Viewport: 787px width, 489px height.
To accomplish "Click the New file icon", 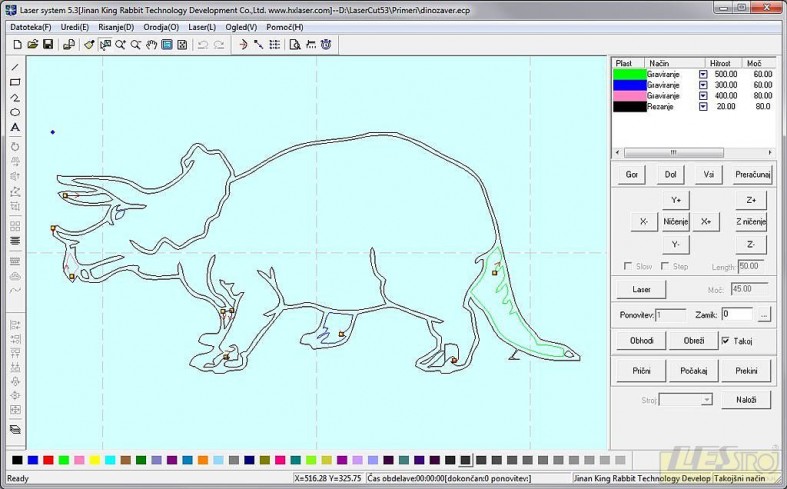I will pos(18,45).
